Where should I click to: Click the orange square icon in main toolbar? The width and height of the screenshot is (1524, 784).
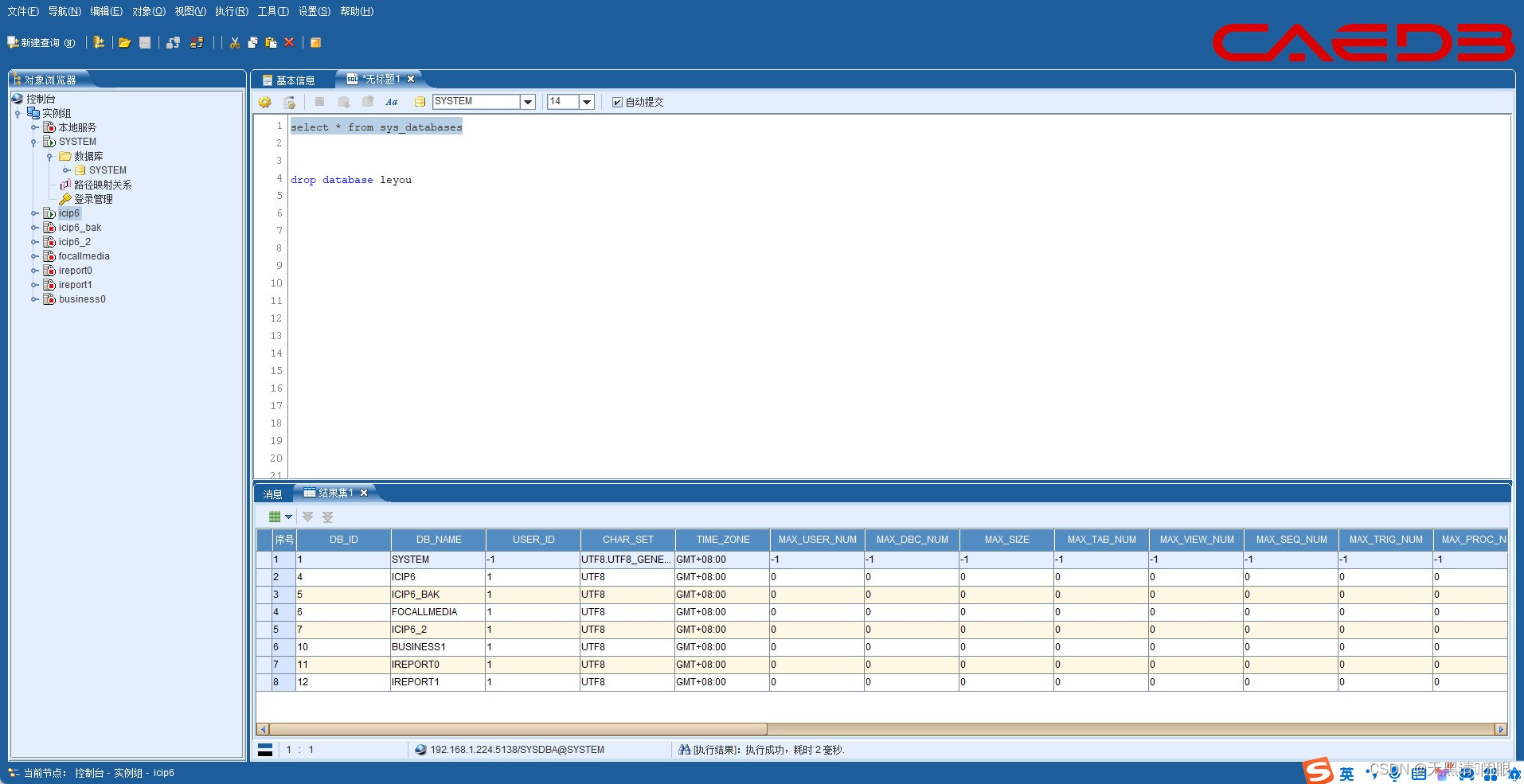pyautogui.click(x=315, y=42)
